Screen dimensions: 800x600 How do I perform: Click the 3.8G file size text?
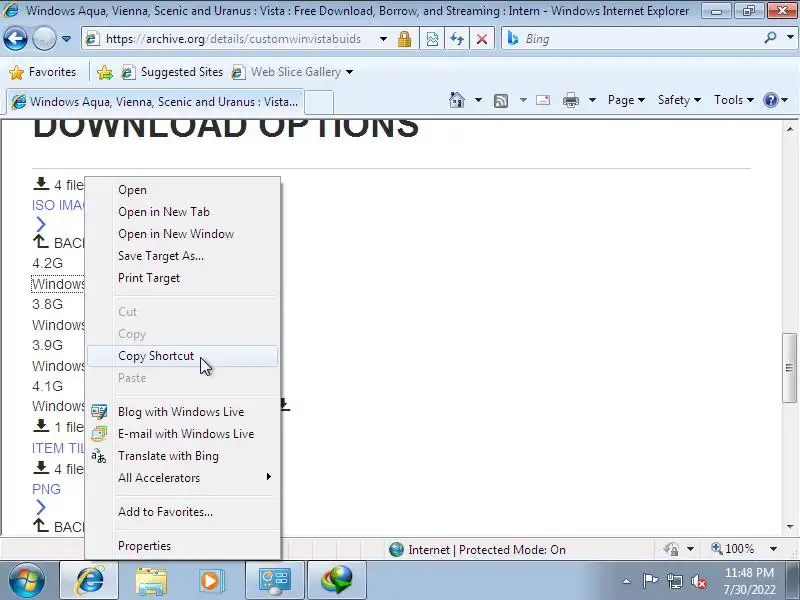[47, 304]
